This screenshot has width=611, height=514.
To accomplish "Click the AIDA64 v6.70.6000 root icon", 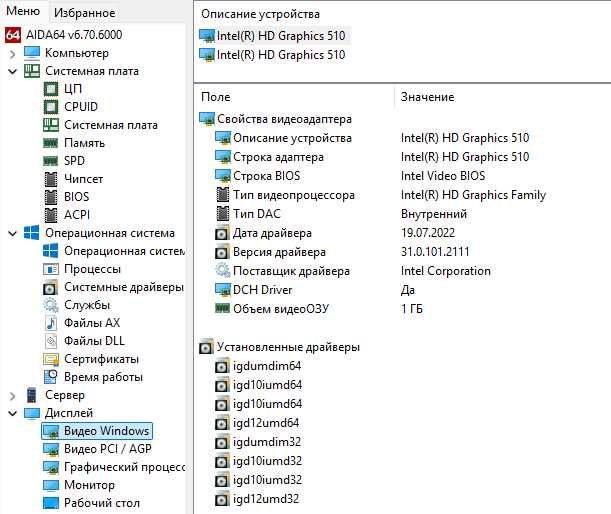I will pos(13,35).
